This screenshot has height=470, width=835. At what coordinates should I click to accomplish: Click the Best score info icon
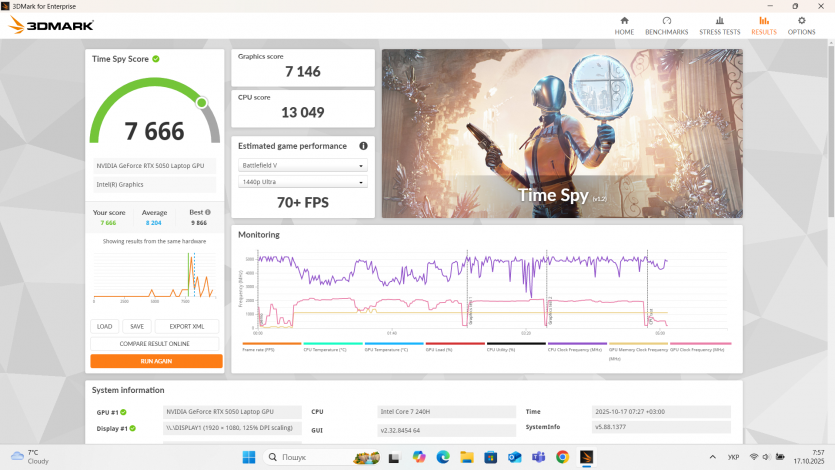coord(206,212)
